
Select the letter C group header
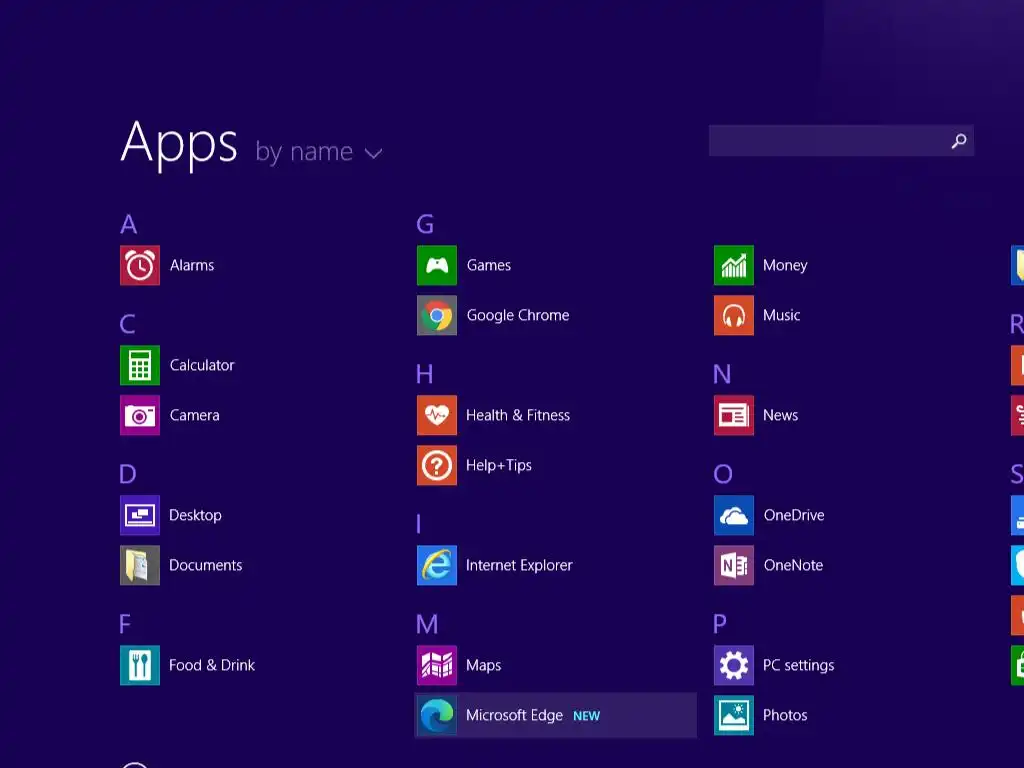pyautogui.click(x=128, y=325)
